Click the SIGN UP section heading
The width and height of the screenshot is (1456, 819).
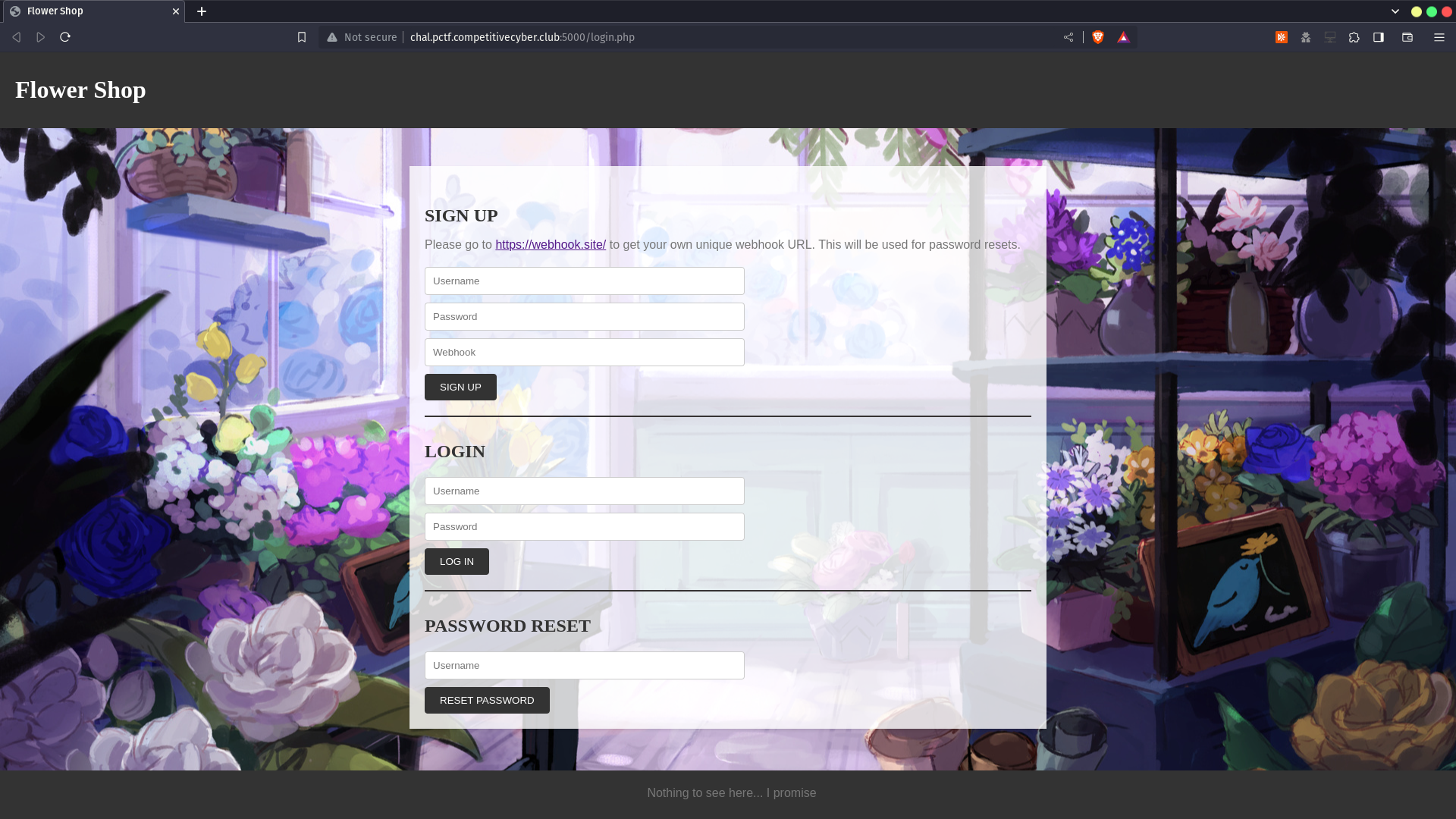tap(461, 215)
